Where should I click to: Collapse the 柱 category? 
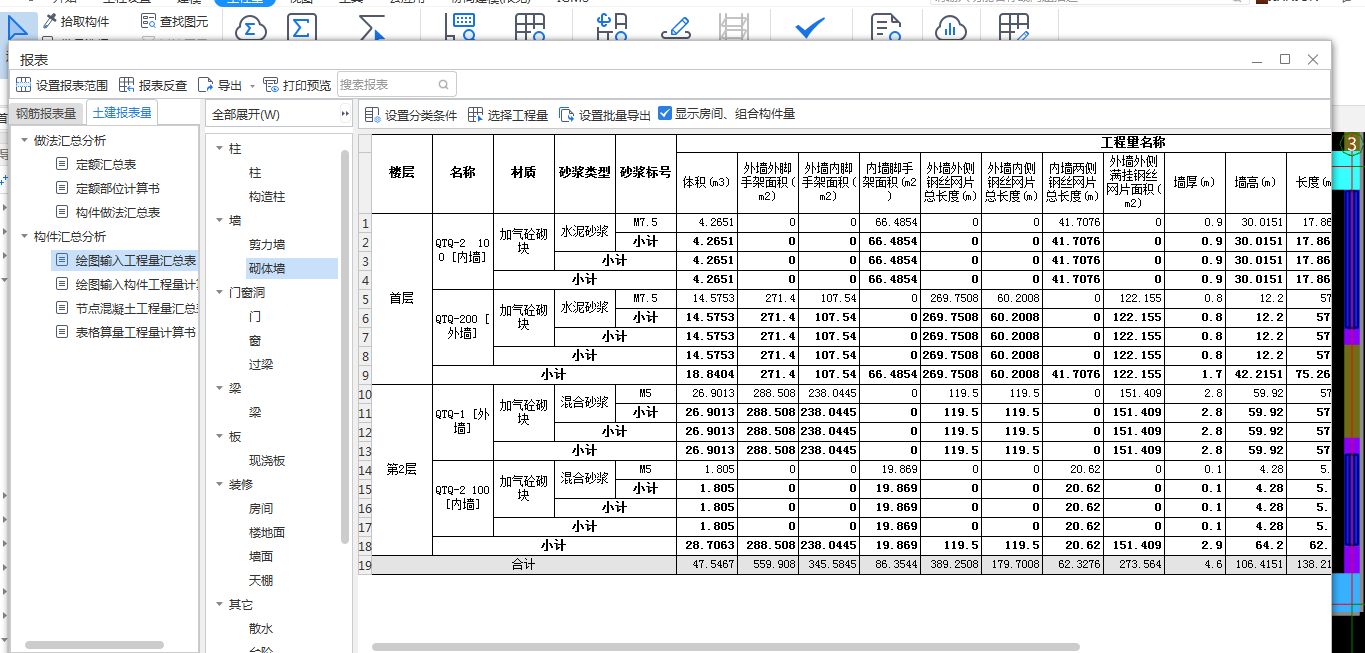pyautogui.click(x=220, y=148)
